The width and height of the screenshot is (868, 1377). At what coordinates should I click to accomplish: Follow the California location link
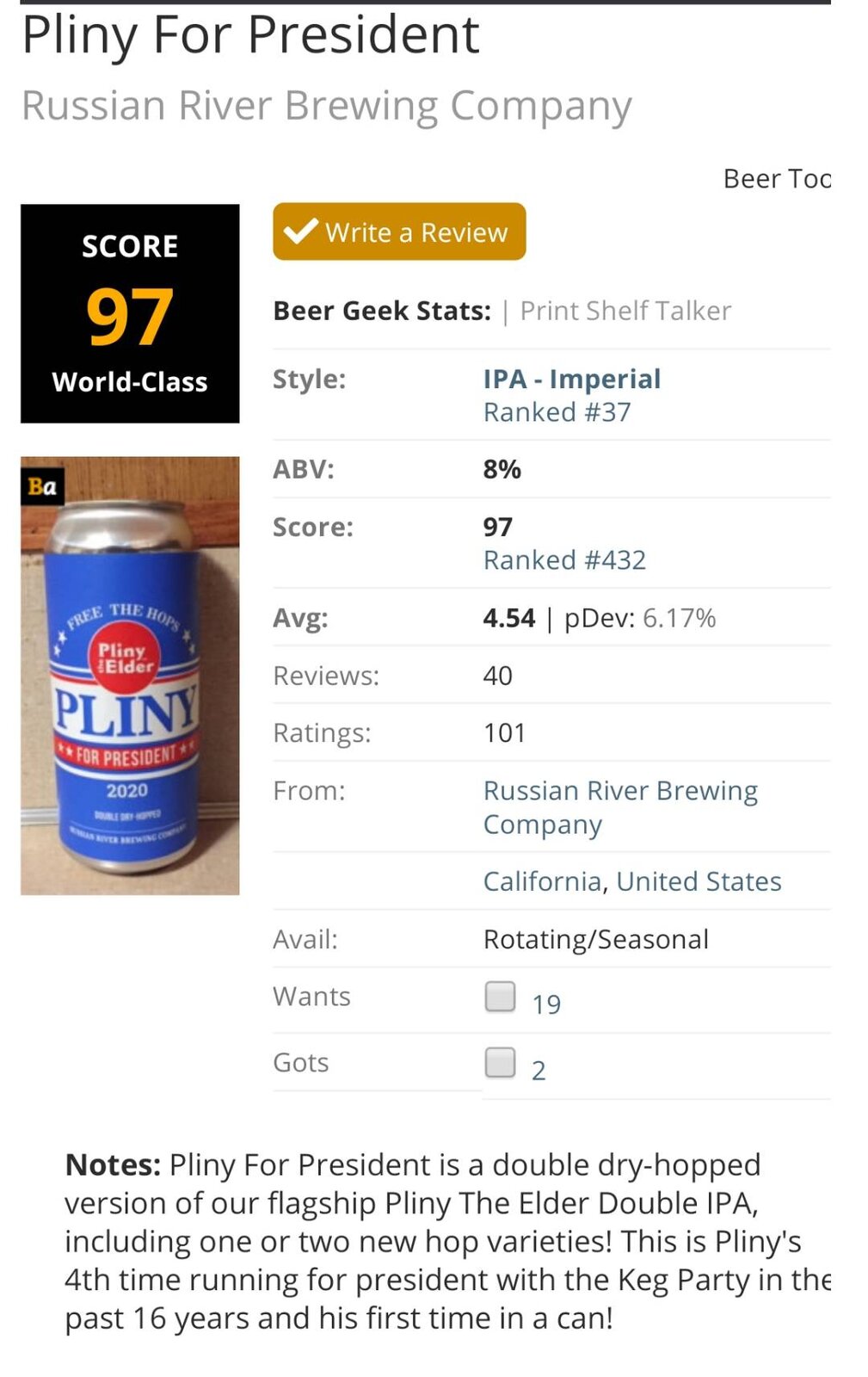point(542,881)
